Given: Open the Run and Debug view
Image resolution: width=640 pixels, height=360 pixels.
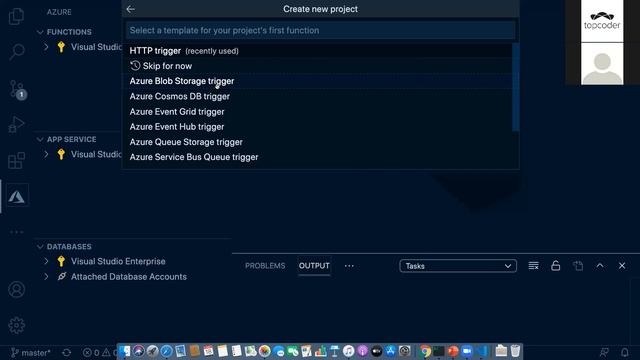Looking at the screenshot, I should pos(16,124).
